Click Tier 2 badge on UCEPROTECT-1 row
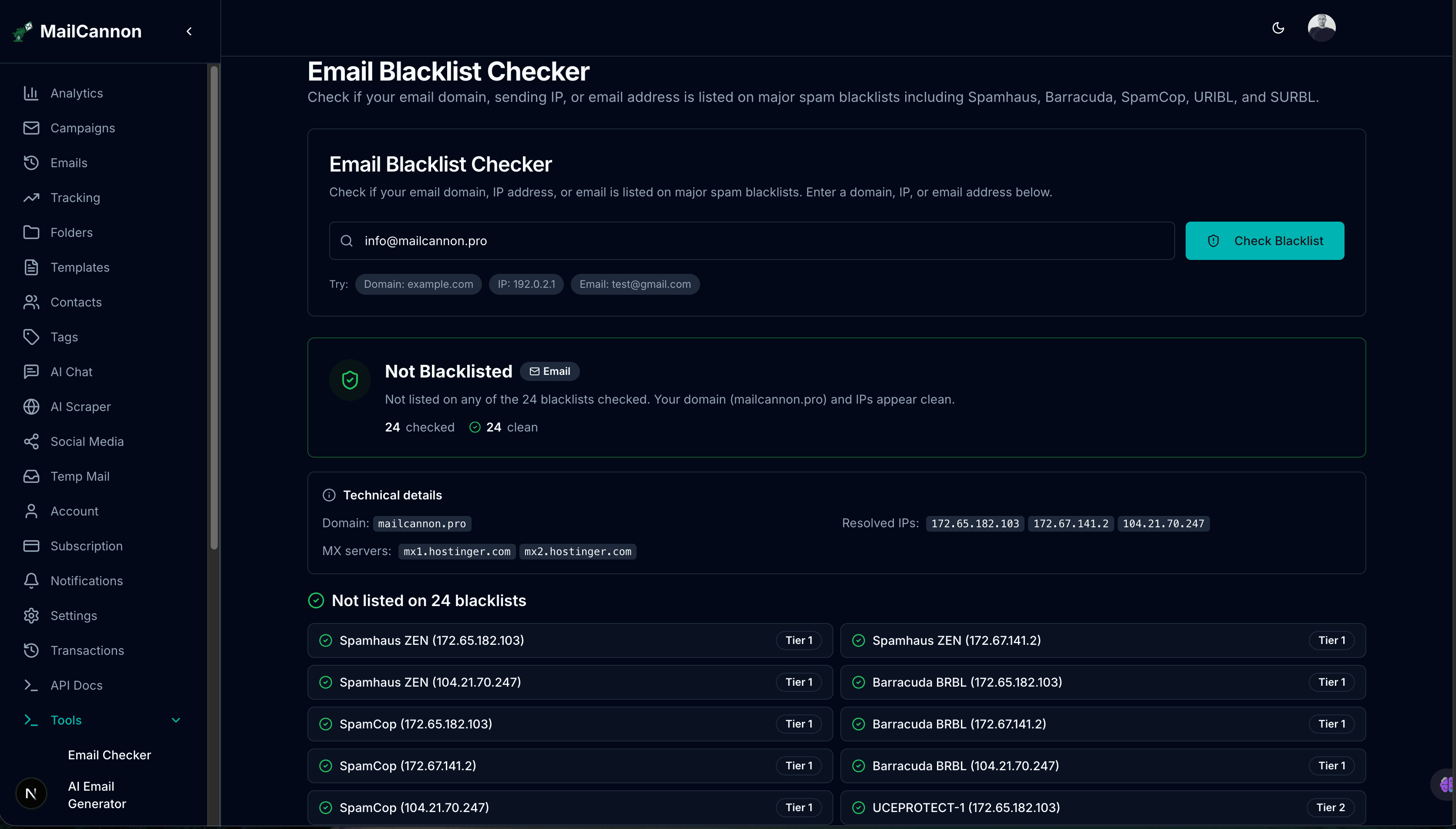 tap(1330, 807)
